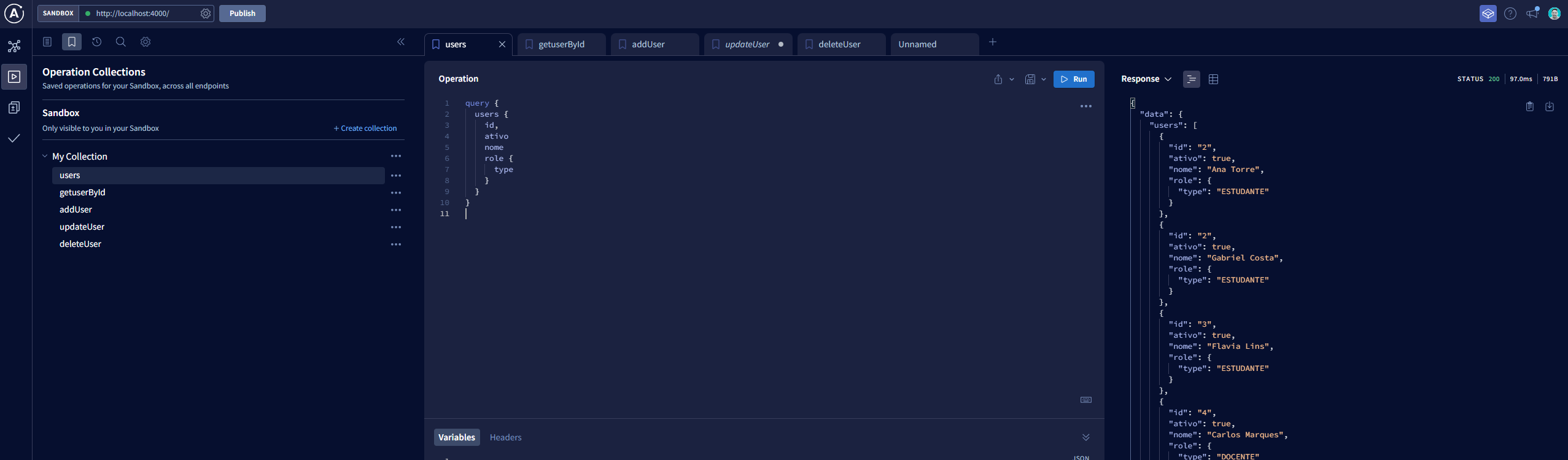Open options for getuserById operation

tap(396, 193)
